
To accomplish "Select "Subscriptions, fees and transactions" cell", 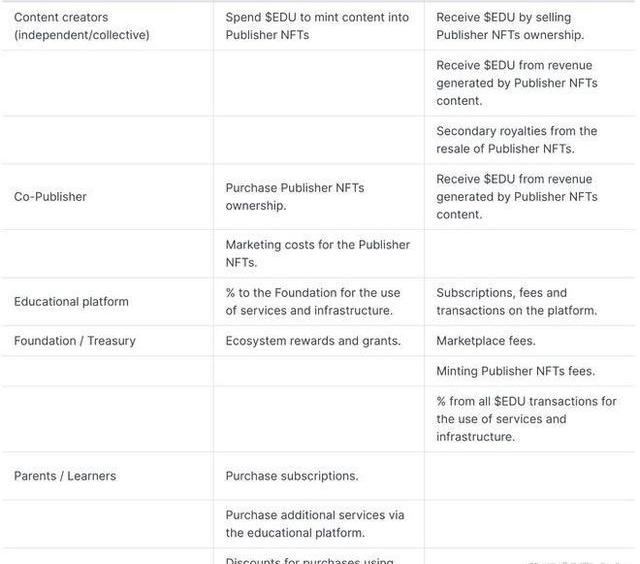I will 516,302.
